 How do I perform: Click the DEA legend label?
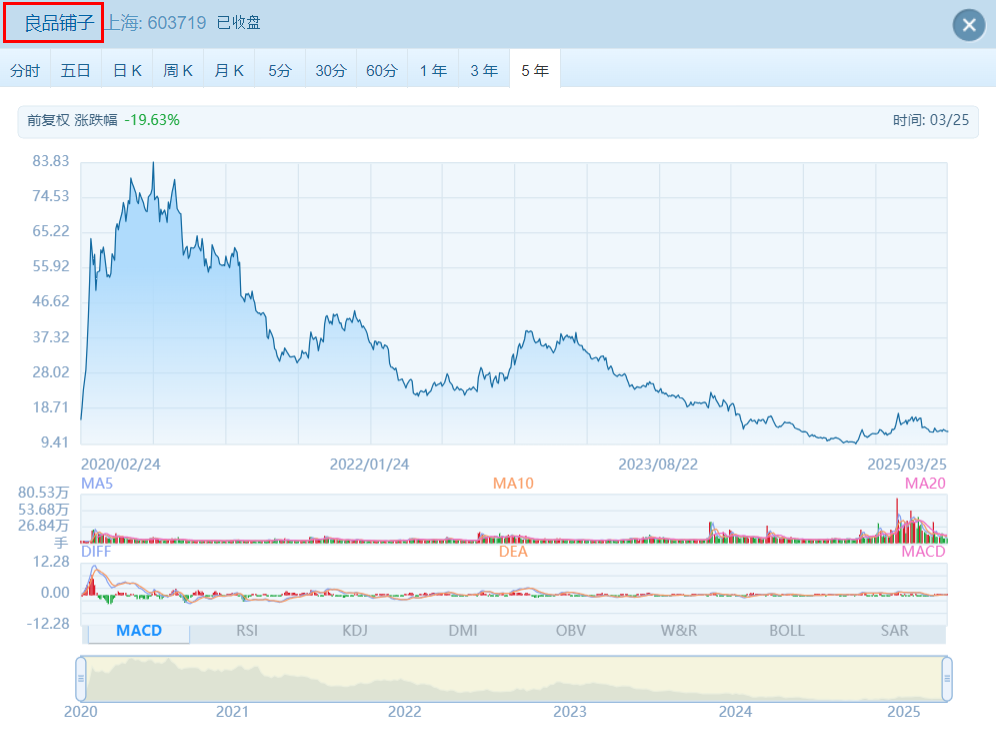(513, 551)
